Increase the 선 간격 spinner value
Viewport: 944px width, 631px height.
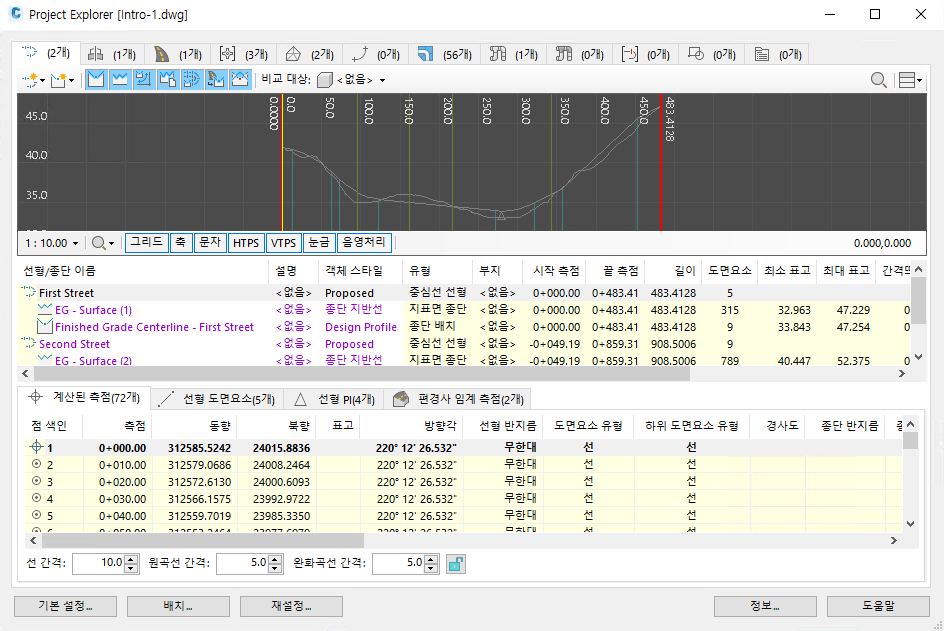point(132,559)
